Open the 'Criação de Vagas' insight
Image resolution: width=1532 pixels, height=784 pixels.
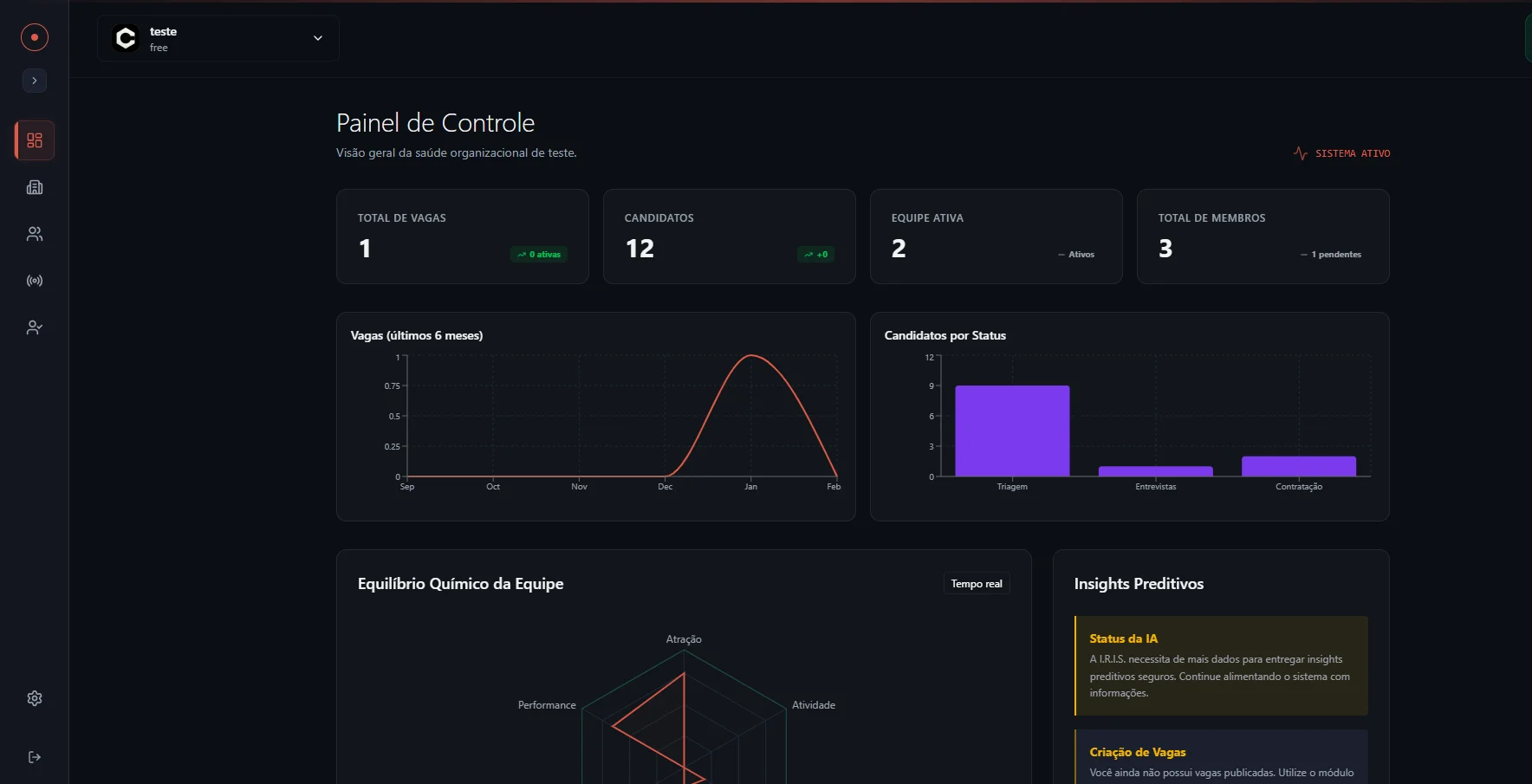[1220, 756]
